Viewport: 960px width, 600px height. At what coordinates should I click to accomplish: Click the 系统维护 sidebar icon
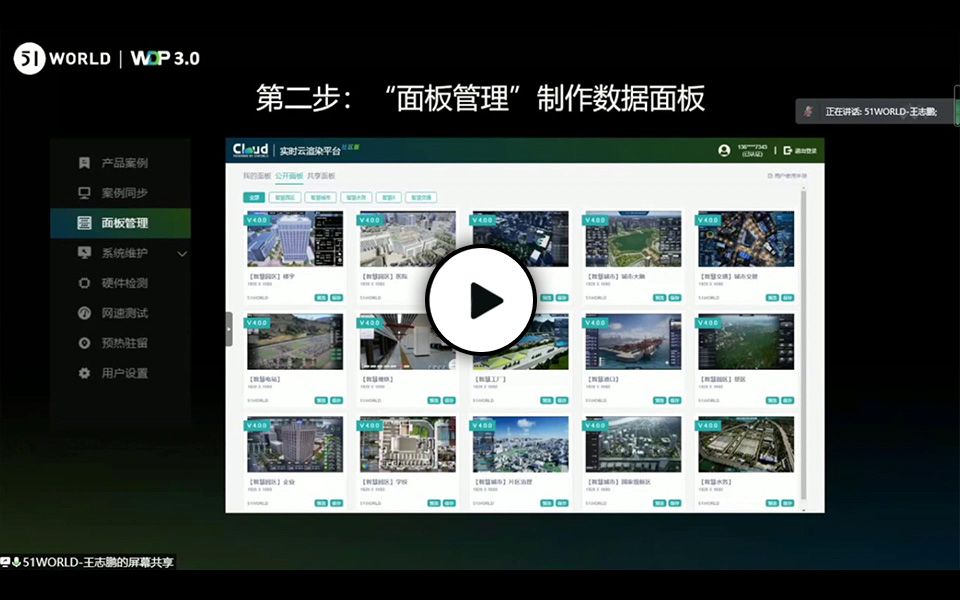click(84, 253)
